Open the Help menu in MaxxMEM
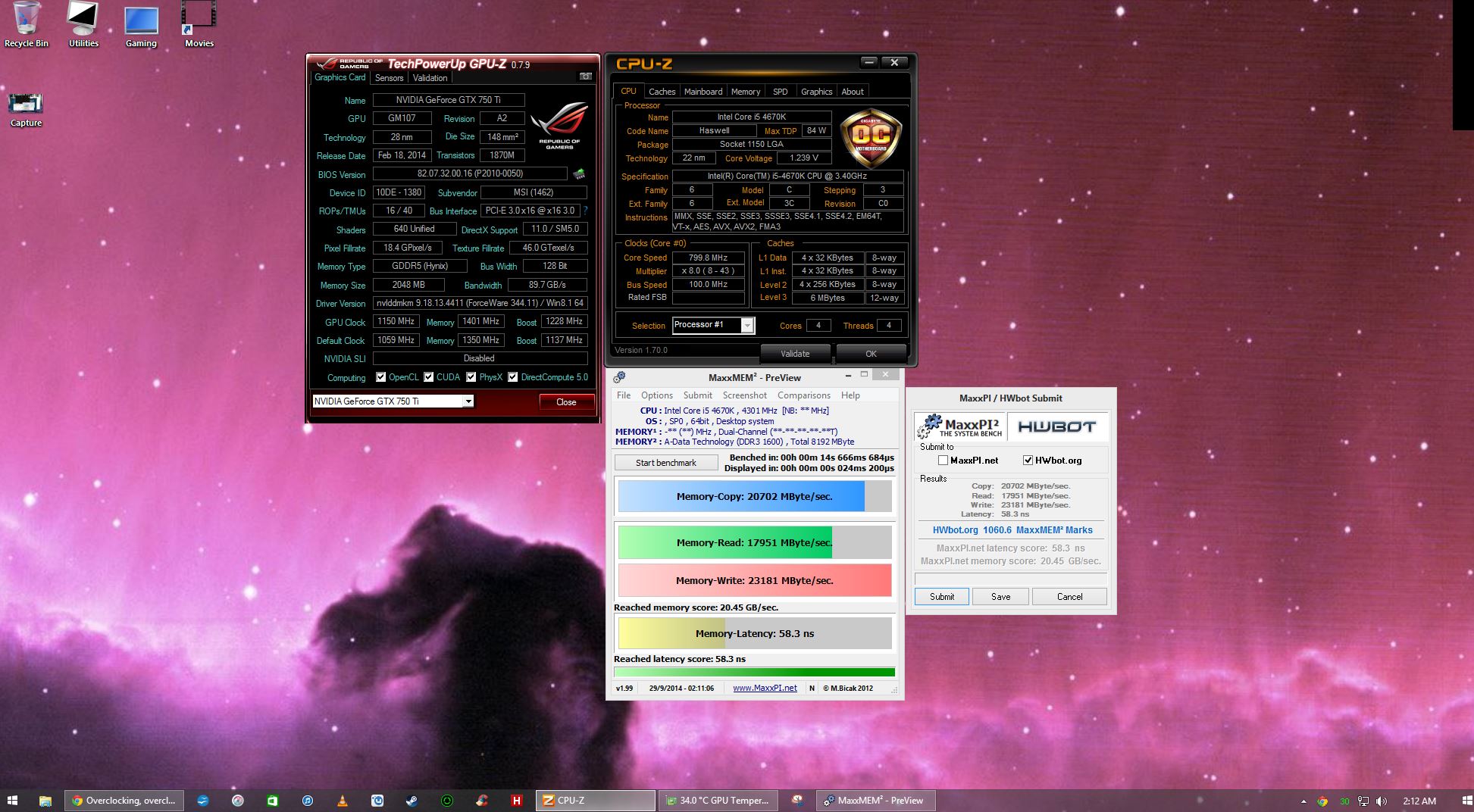Screen dimensions: 1474x812 click(x=850, y=395)
